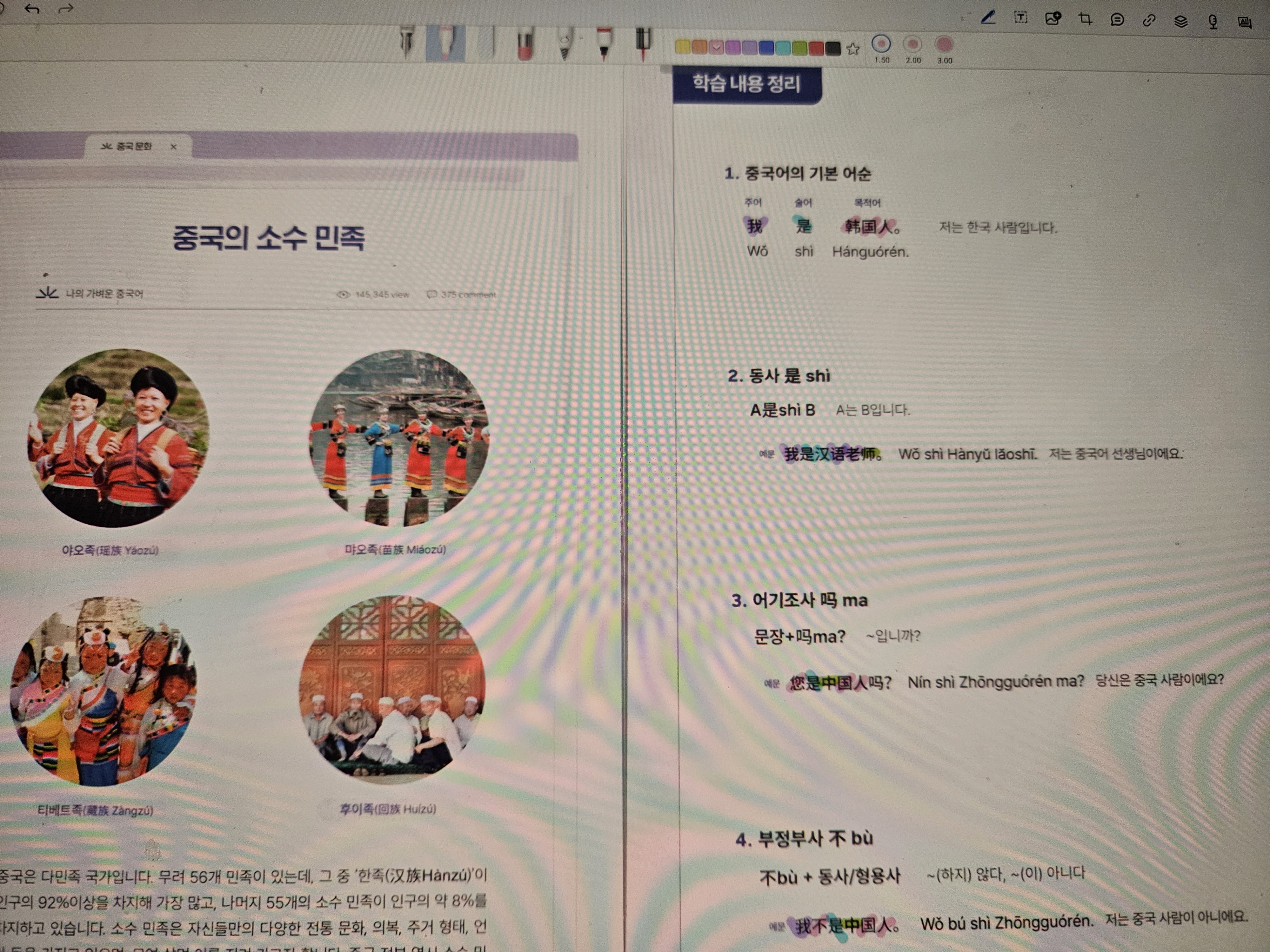
Task: Start voice recording with microphone icon
Action: pyautogui.click(x=1213, y=22)
